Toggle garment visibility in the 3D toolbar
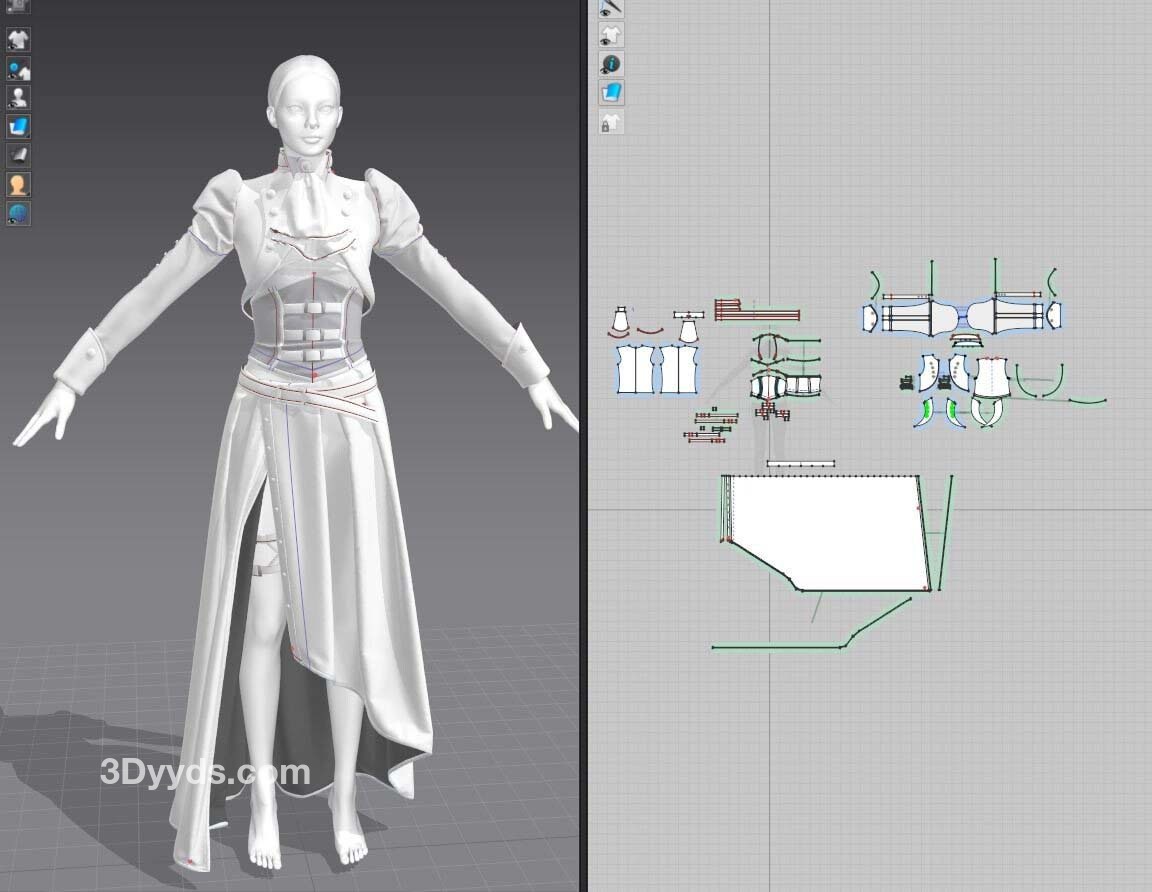 click(18, 40)
